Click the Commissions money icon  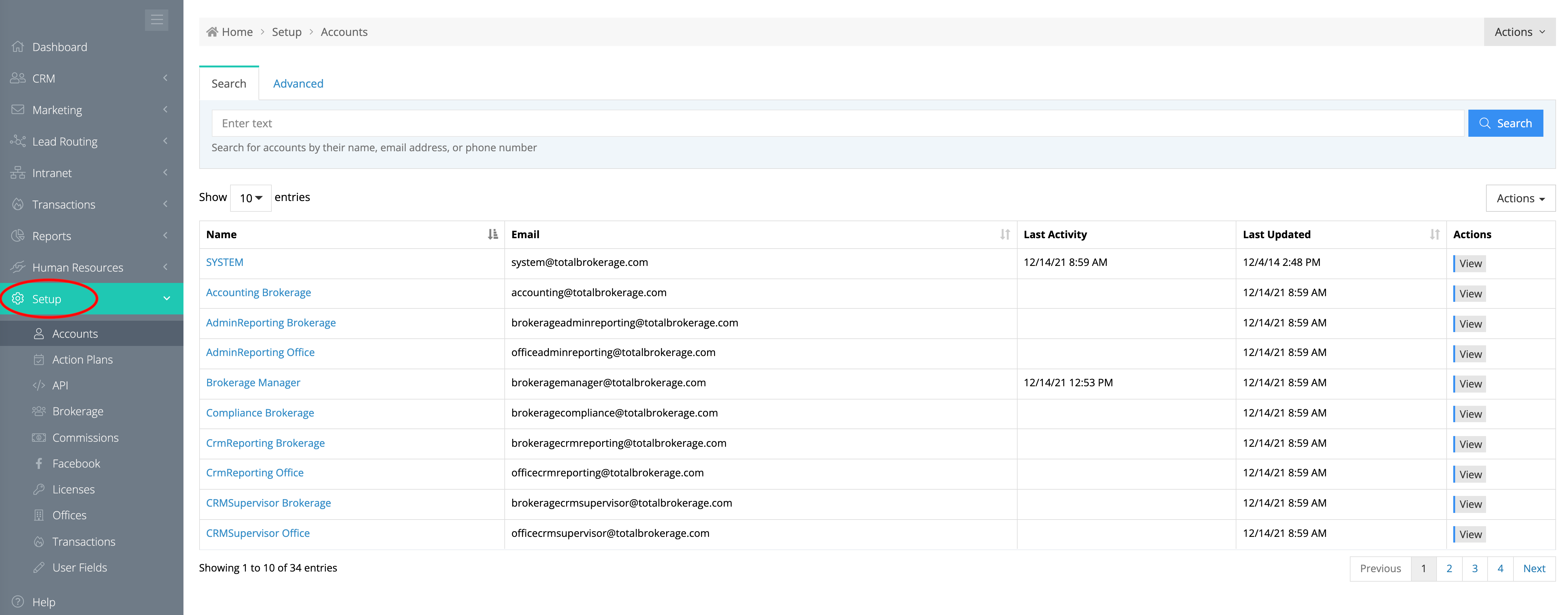click(39, 437)
